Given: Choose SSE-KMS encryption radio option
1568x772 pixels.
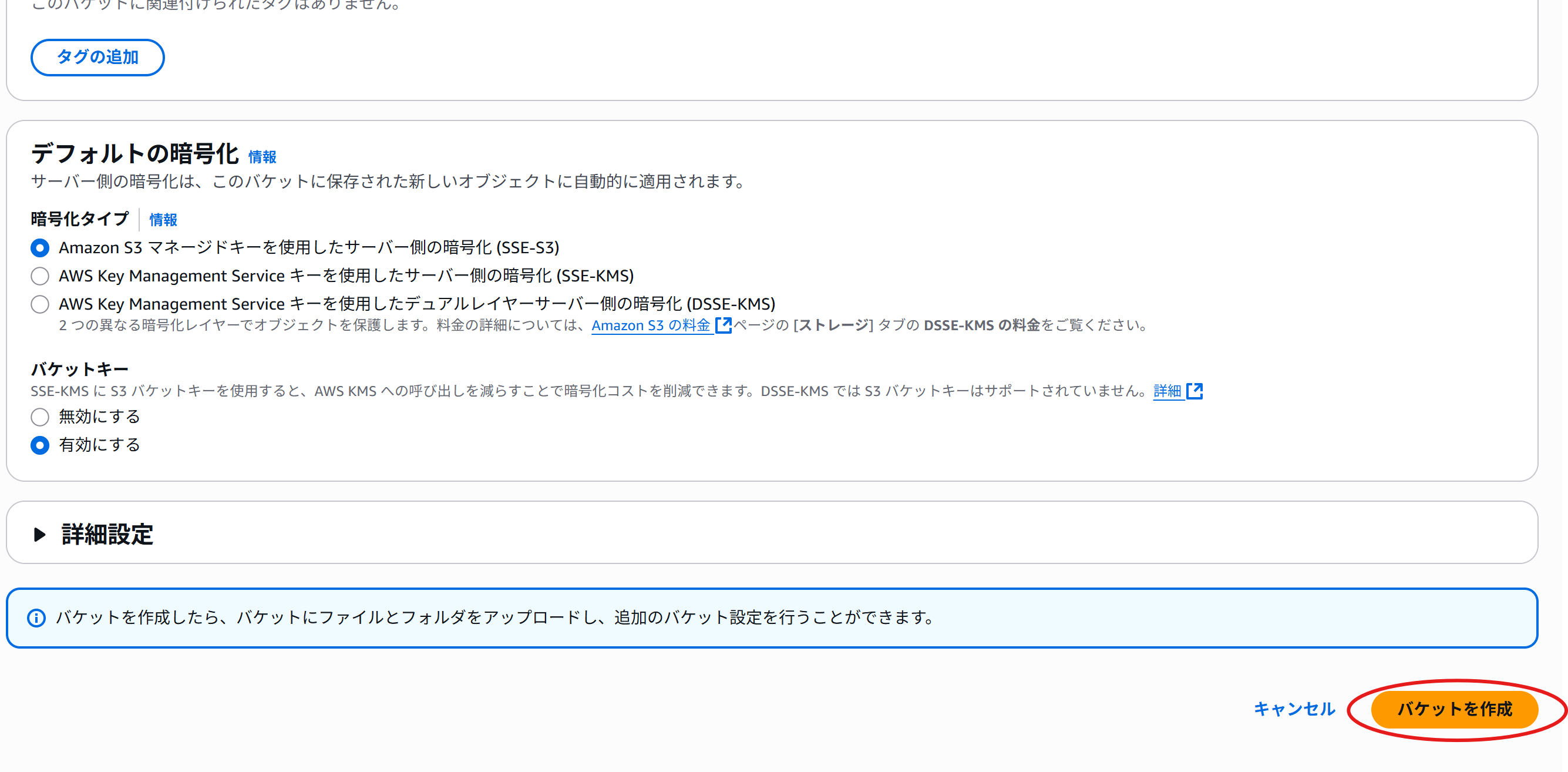Looking at the screenshot, I should coord(40,276).
